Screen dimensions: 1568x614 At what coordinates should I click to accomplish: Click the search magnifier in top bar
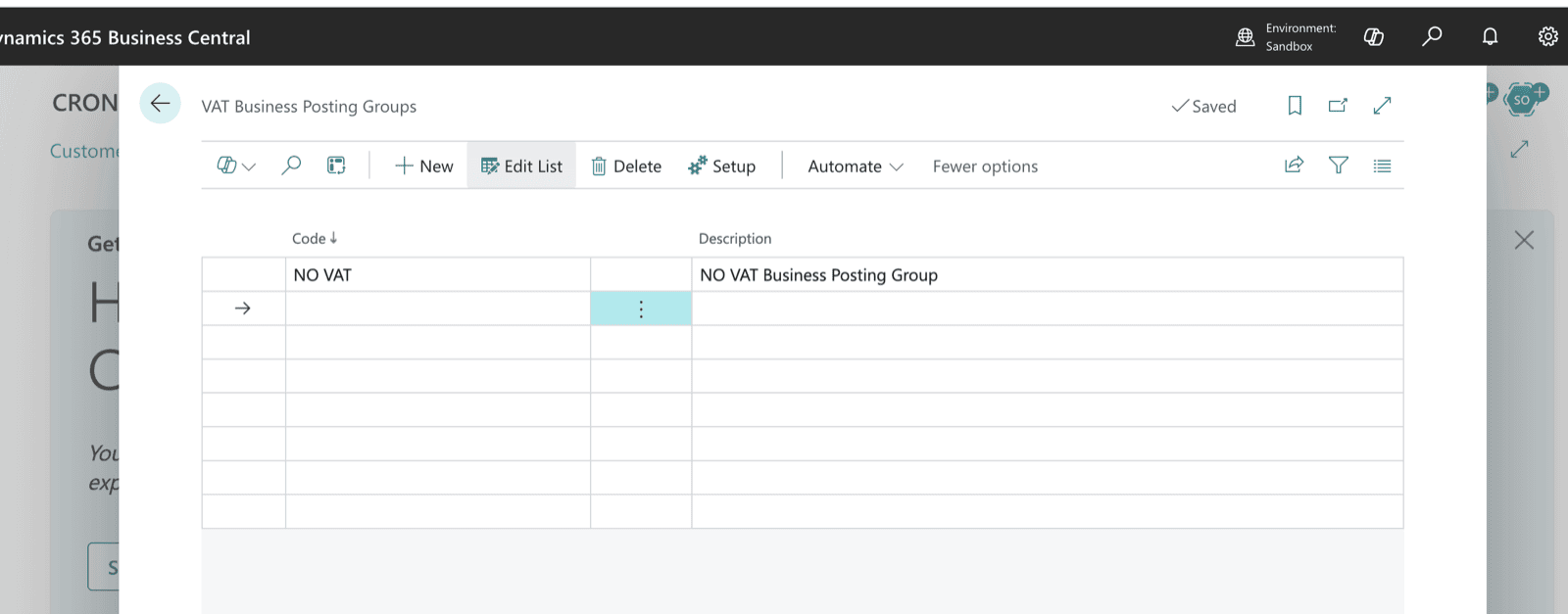(x=1432, y=37)
